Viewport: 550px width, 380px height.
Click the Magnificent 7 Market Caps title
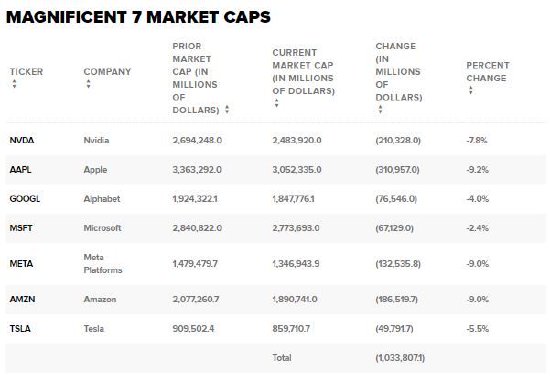pyautogui.click(x=139, y=17)
